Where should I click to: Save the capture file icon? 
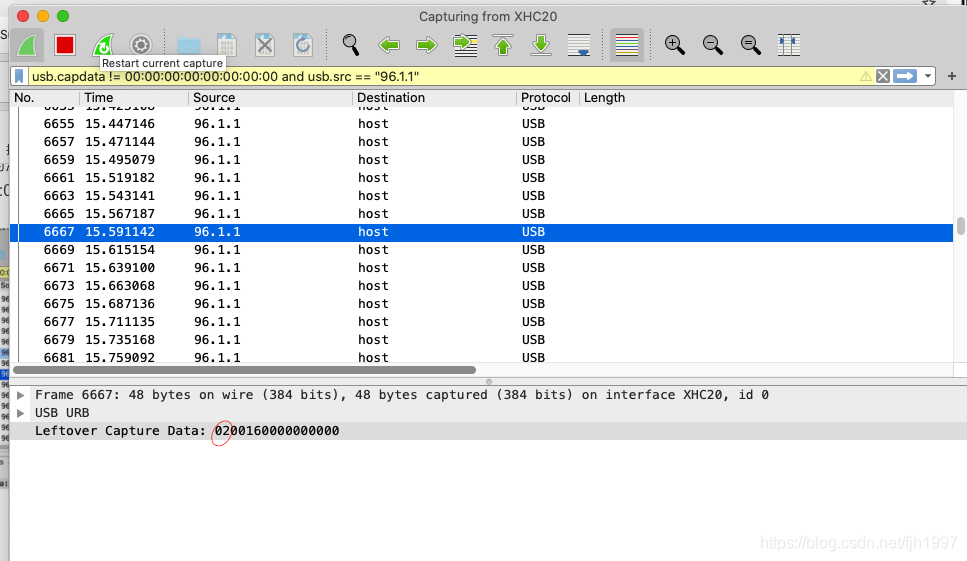tap(227, 45)
